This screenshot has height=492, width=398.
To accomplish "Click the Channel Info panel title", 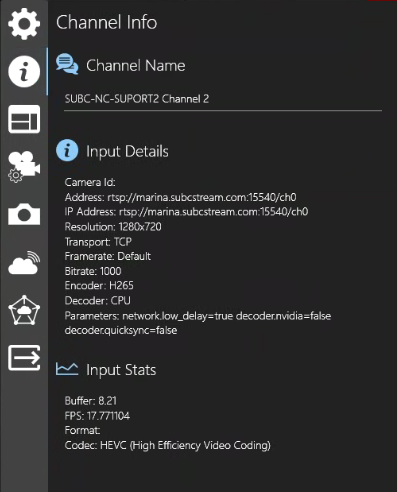I will tap(107, 22).
